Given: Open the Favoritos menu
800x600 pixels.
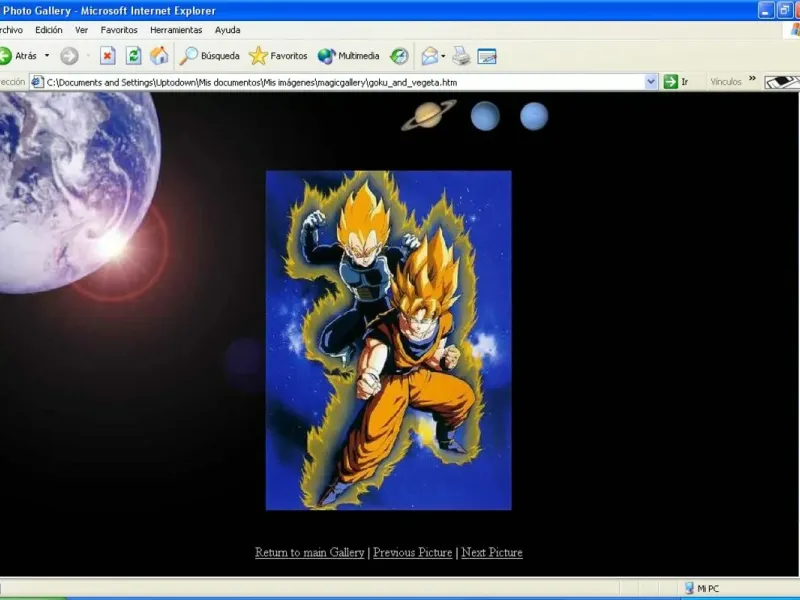Looking at the screenshot, I should pos(119,30).
